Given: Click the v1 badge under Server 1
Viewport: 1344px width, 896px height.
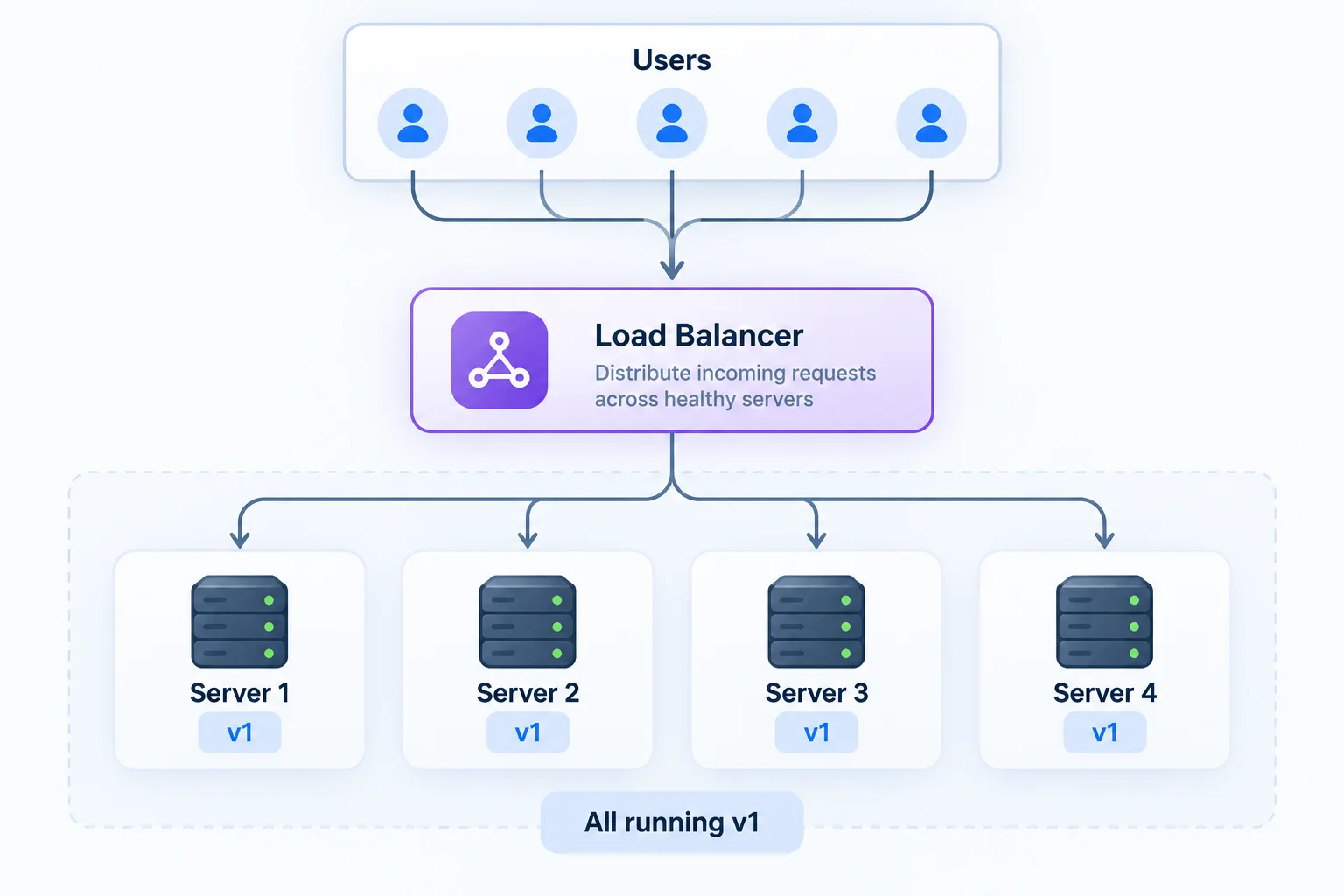Looking at the screenshot, I should [240, 732].
